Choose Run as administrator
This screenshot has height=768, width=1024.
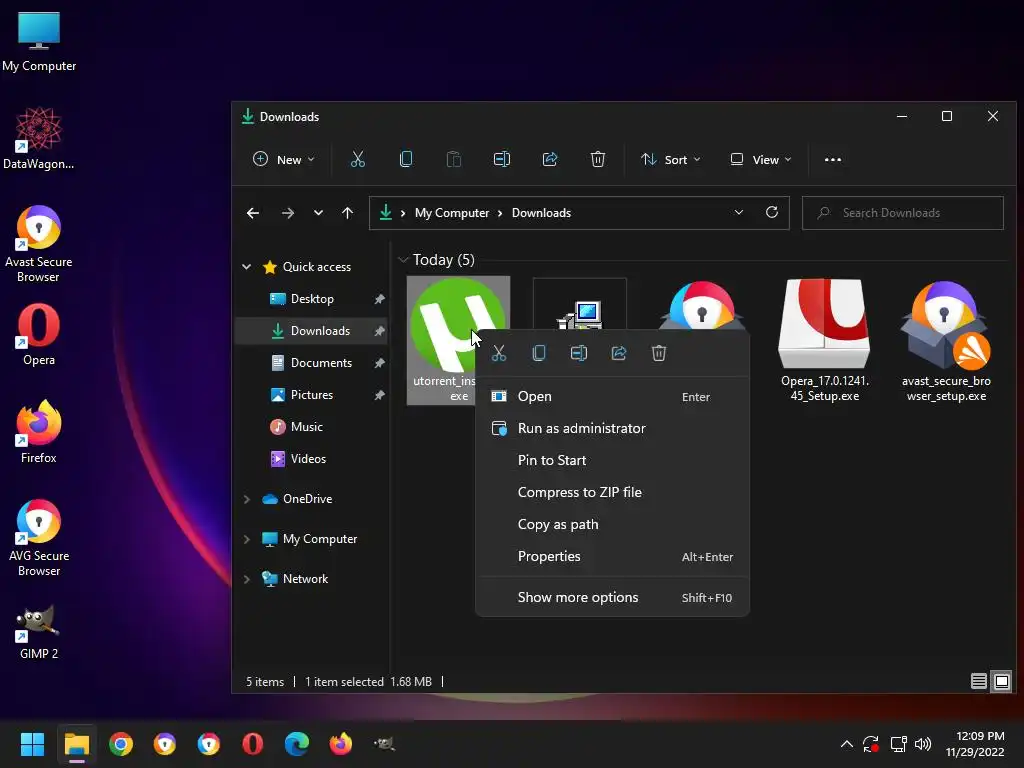tap(613, 428)
